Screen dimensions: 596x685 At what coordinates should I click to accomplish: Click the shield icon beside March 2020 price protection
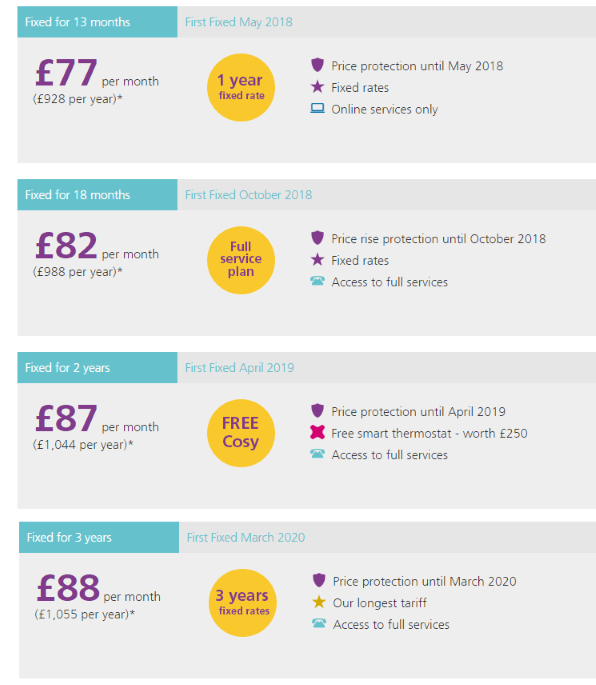tap(319, 580)
